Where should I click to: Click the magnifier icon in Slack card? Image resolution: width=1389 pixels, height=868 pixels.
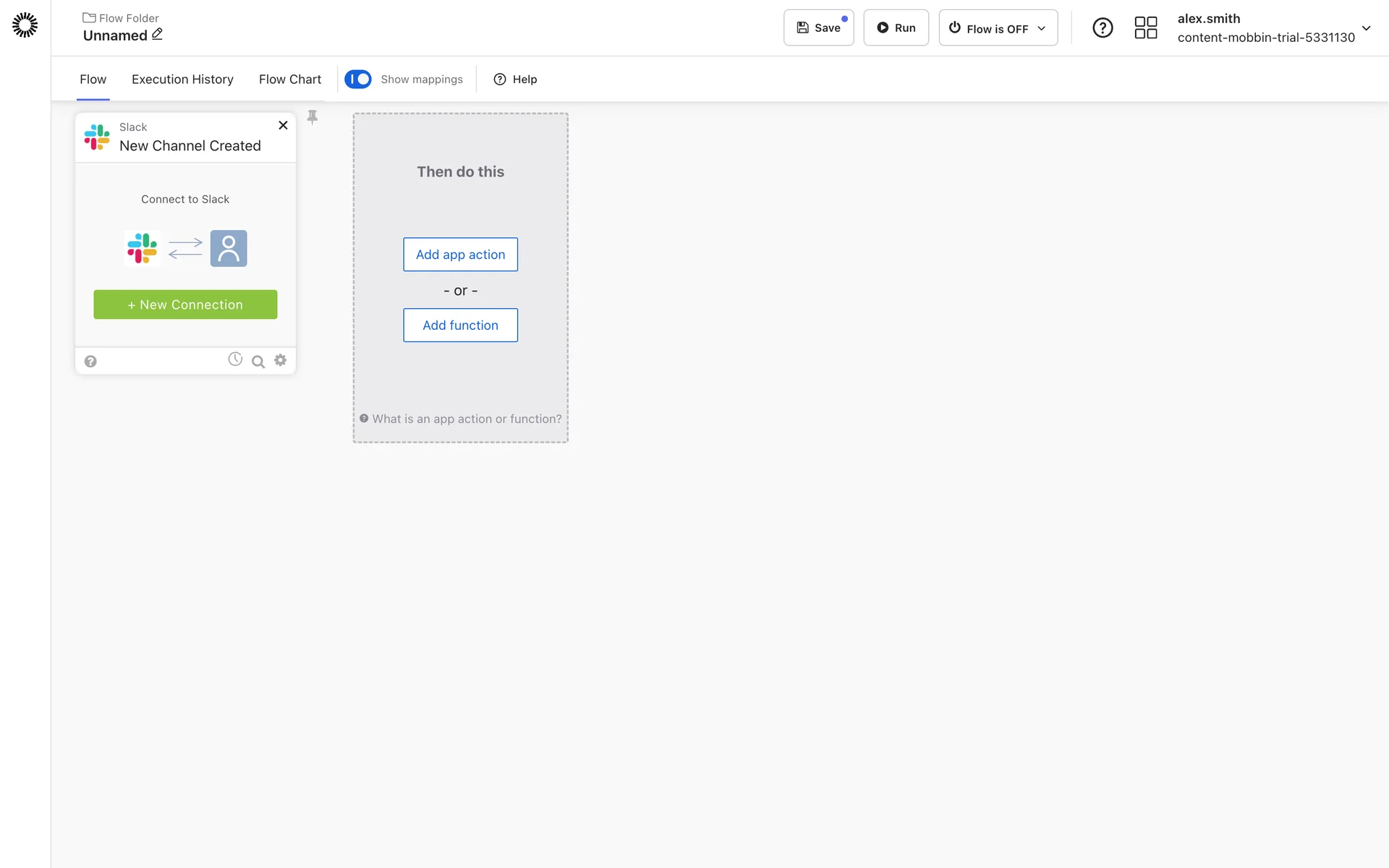[x=258, y=362]
